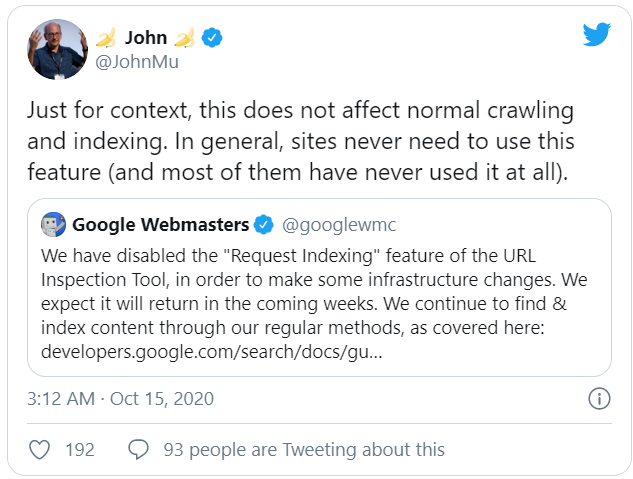Open "93 people are Tweeting about this"
This screenshot has width=633, height=479.
pos(302,449)
